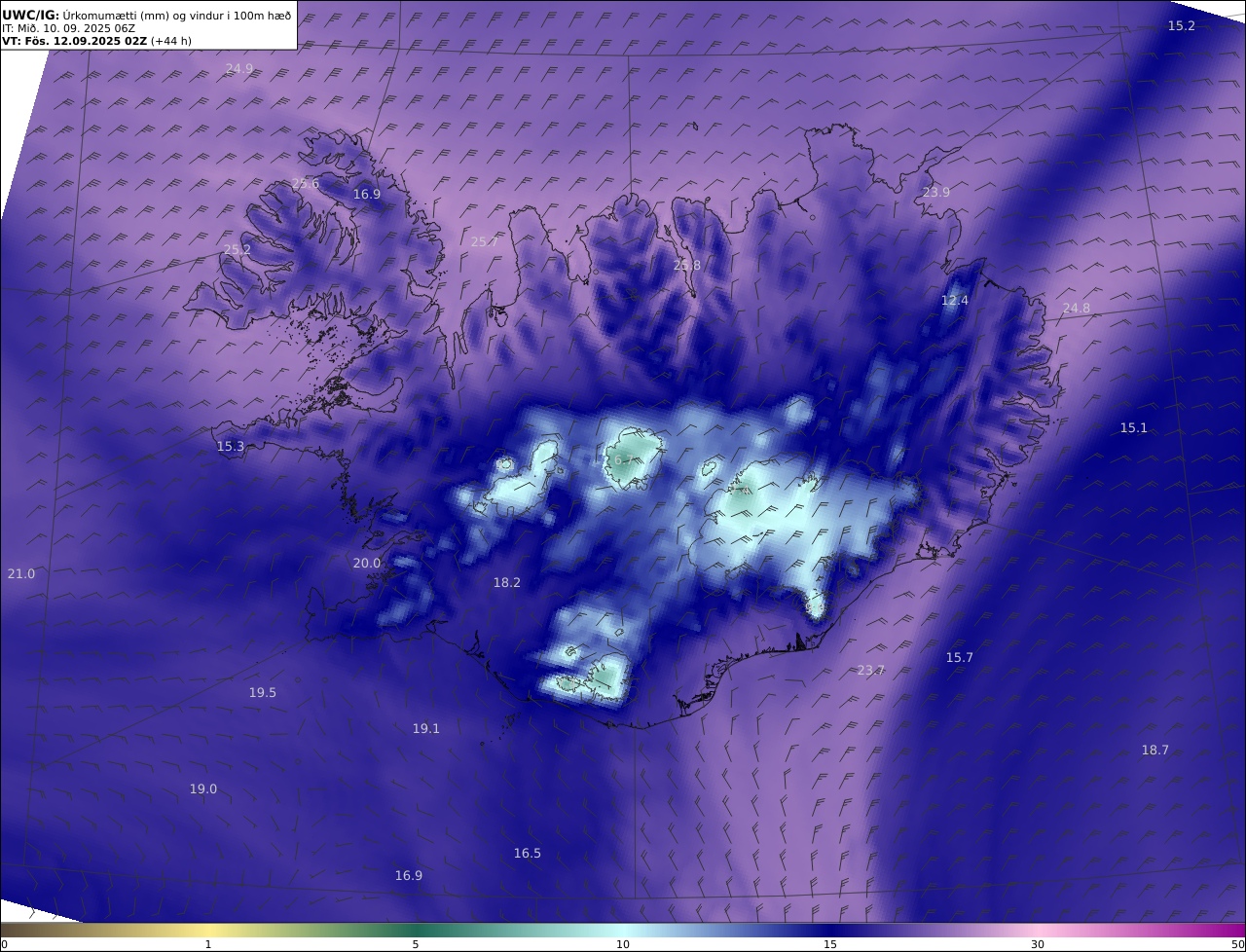The image size is (1246, 952).
Task: Click the colorbar tick label 1
Action: [x=208, y=944]
